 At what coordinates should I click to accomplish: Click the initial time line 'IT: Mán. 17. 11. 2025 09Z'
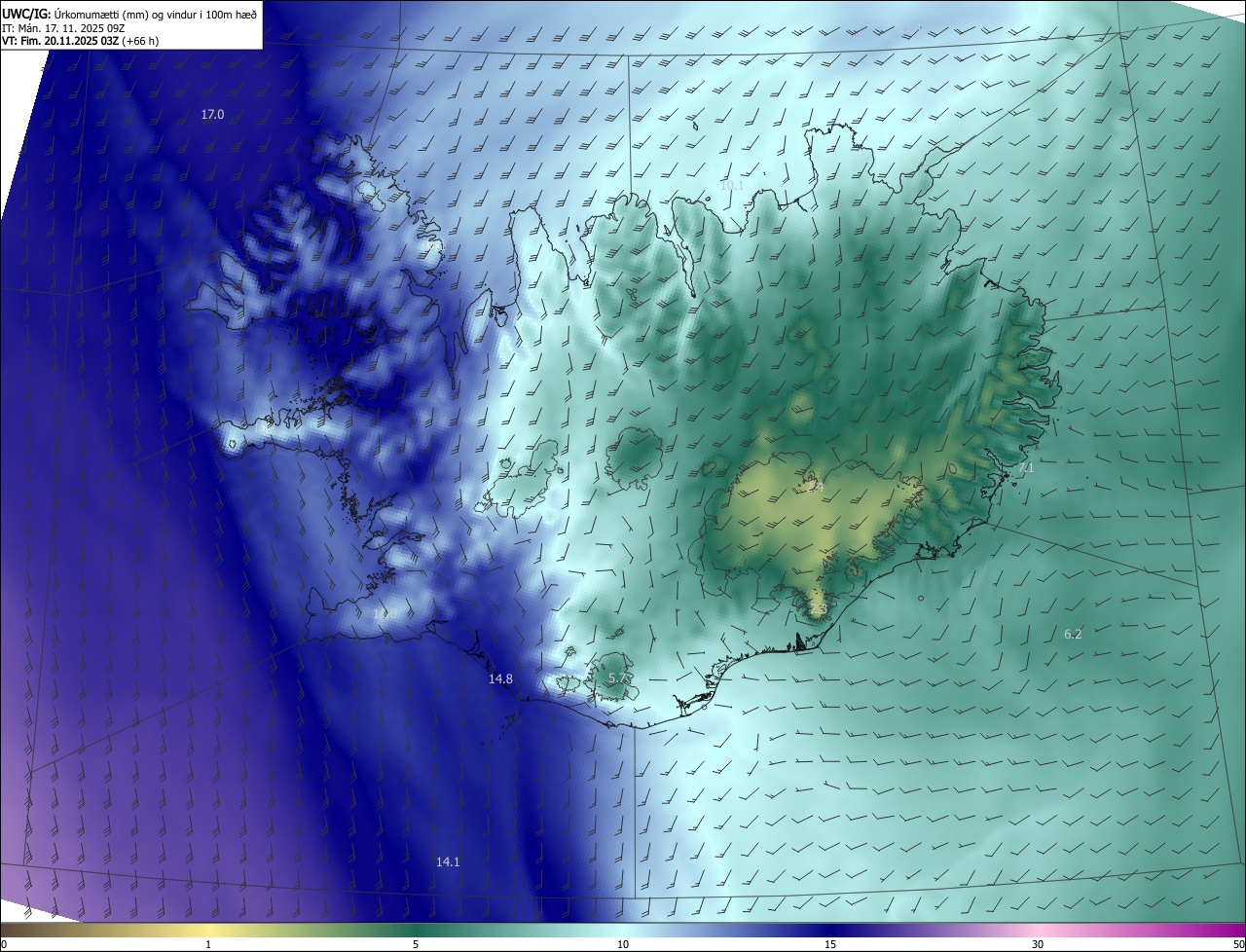pyautogui.click(x=63, y=27)
